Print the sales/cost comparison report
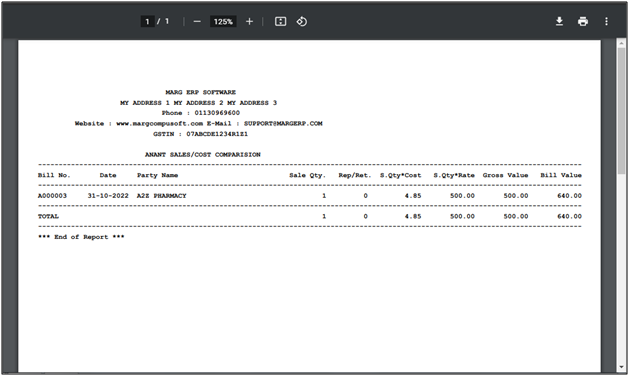 pyautogui.click(x=583, y=21)
